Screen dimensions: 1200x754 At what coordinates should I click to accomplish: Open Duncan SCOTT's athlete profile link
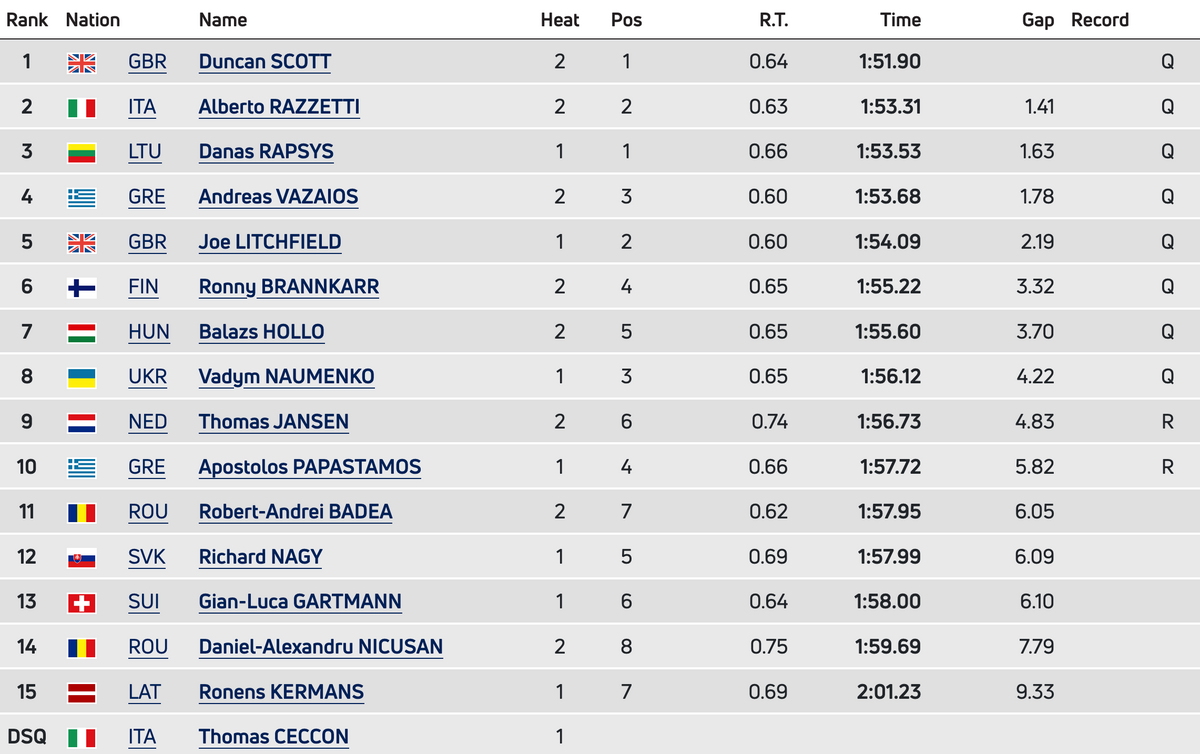pyautogui.click(x=265, y=62)
